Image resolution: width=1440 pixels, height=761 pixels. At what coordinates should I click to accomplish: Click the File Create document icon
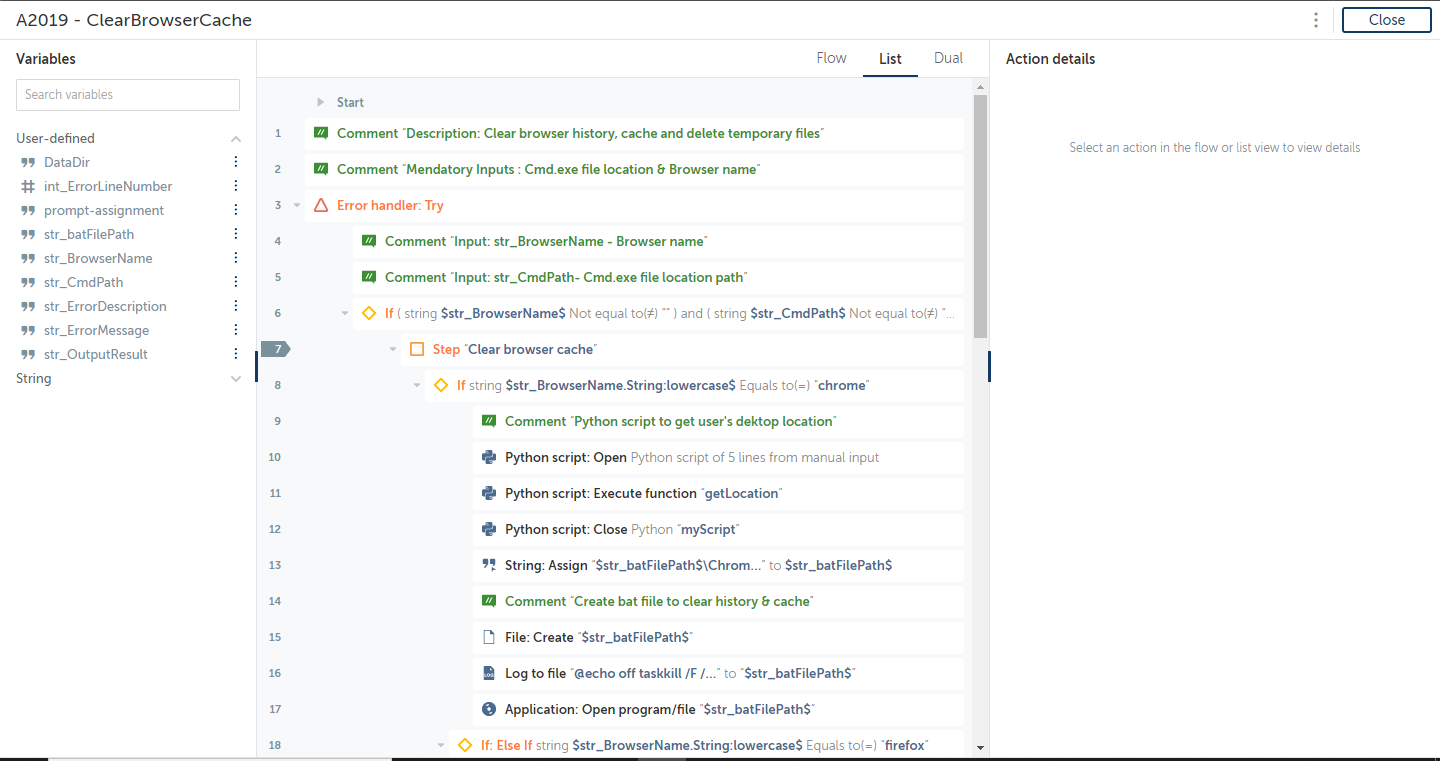tap(489, 637)
